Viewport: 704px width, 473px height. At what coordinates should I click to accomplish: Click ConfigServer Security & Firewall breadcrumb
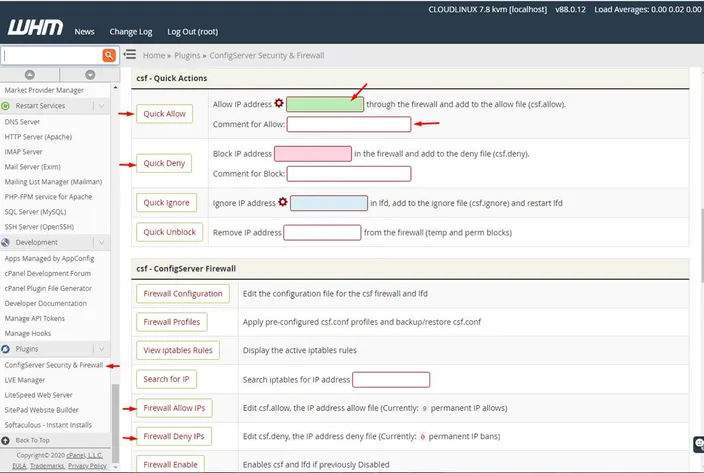(x=267, y=56)
